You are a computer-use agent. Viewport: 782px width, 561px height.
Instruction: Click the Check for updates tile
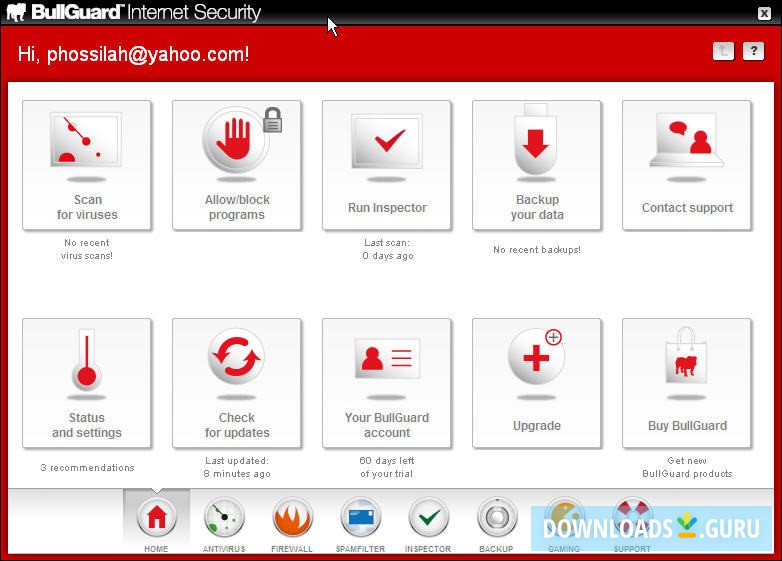[237, 383]
